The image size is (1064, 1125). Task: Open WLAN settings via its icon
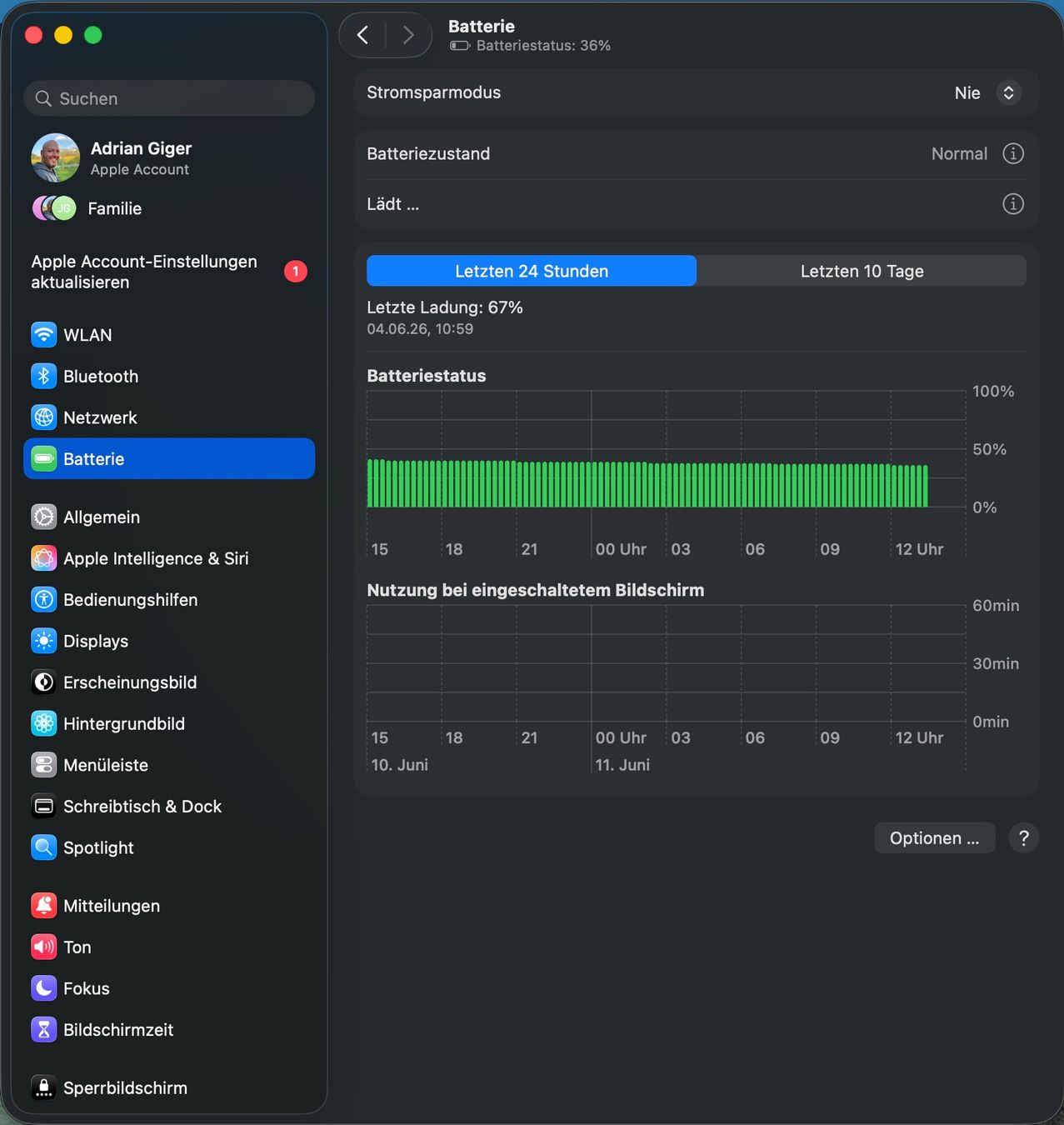pos(44,335)
